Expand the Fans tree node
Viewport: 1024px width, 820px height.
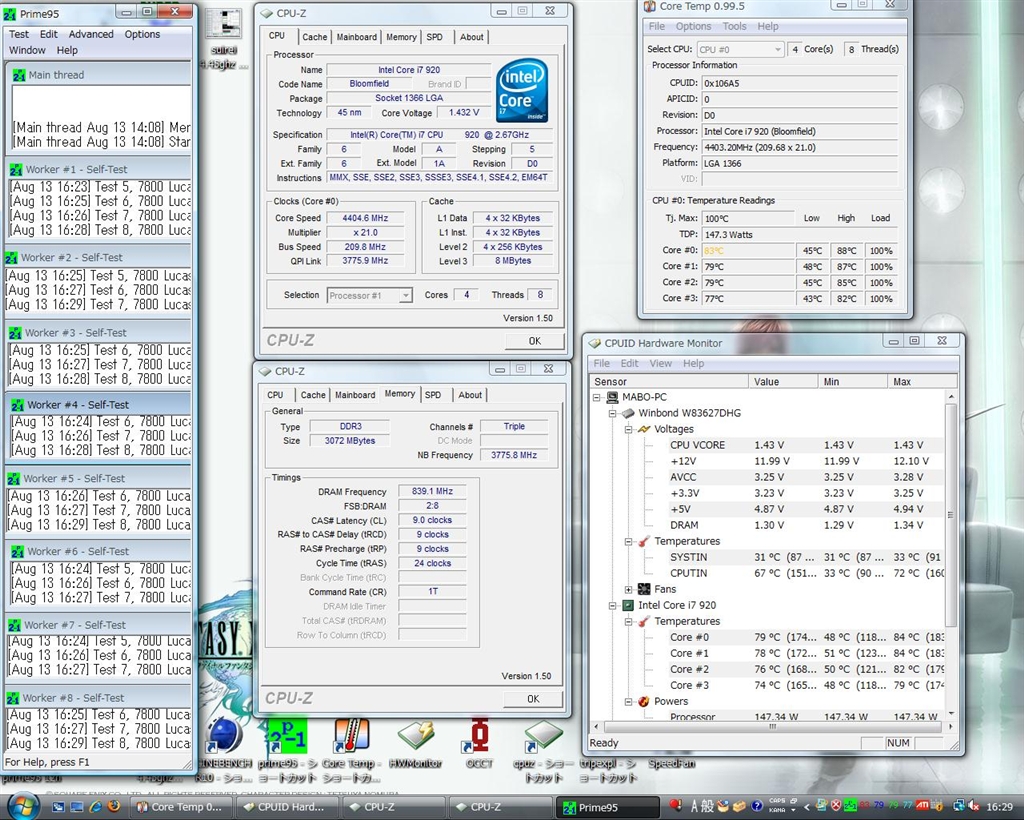click(x=629, y=589)
